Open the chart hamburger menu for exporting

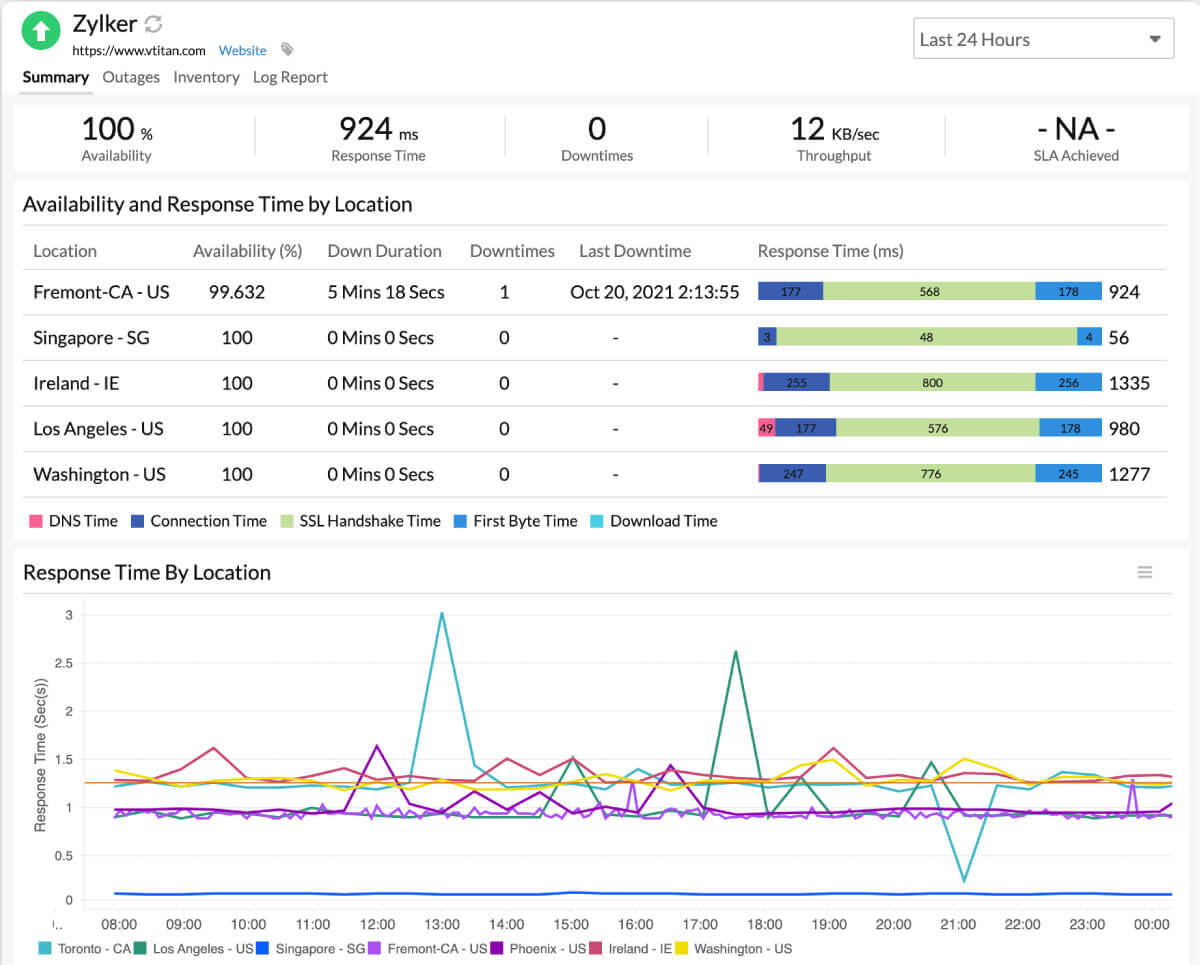point(1145,572)
